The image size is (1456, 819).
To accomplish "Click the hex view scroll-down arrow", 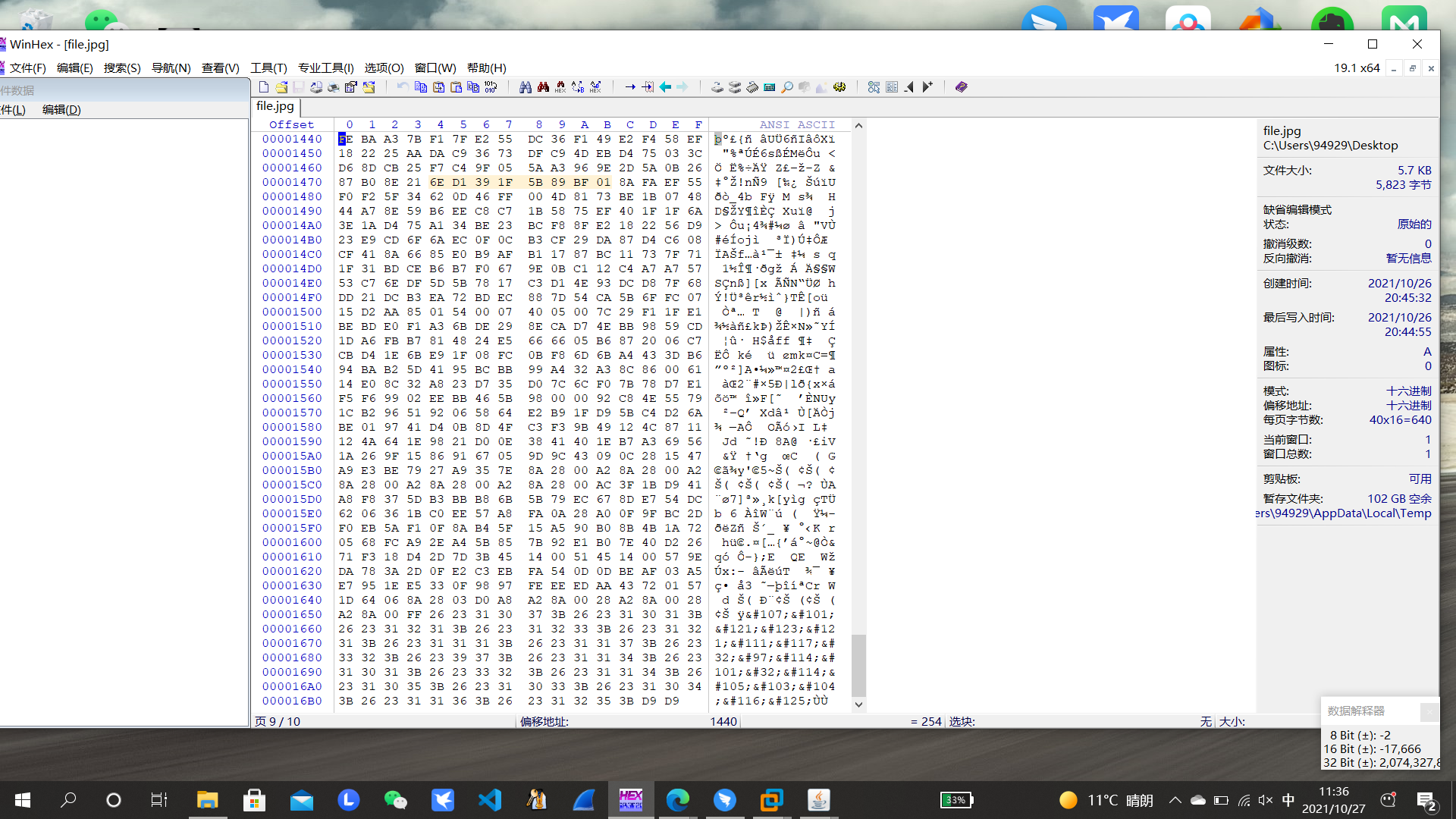I will (858, 704).
